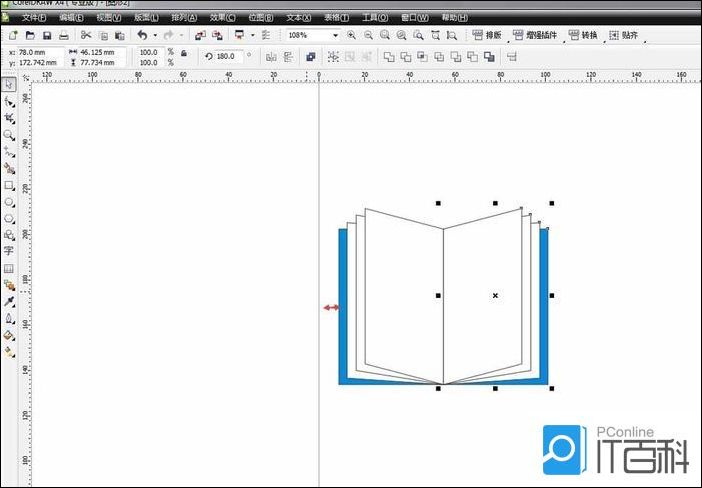Select the Polygon tool
The image size is (702, 488).
click(x=9, y=219)
